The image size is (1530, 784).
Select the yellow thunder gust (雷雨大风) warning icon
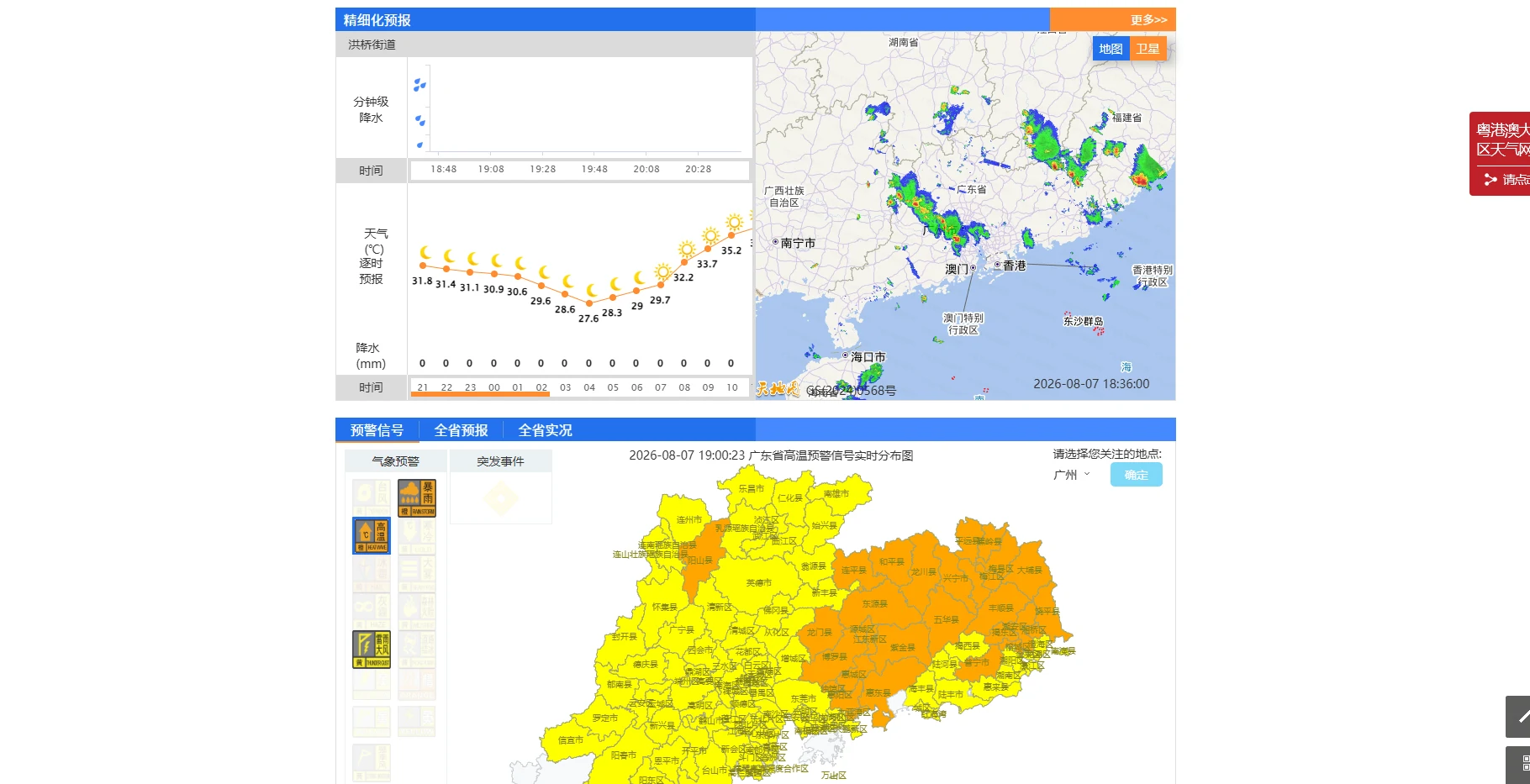(x=372, y=650)
